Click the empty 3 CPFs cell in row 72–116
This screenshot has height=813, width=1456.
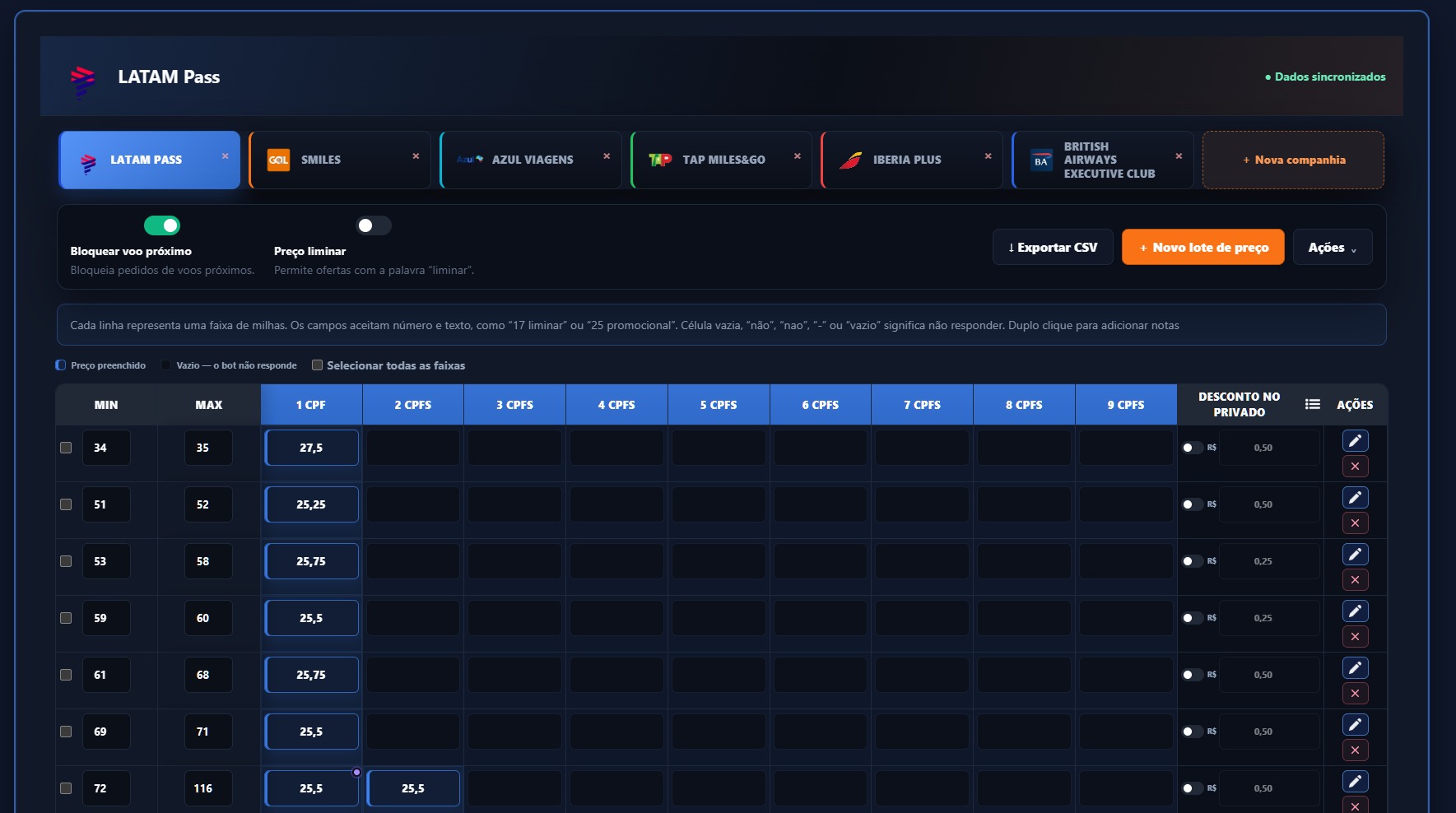(515, 788)
